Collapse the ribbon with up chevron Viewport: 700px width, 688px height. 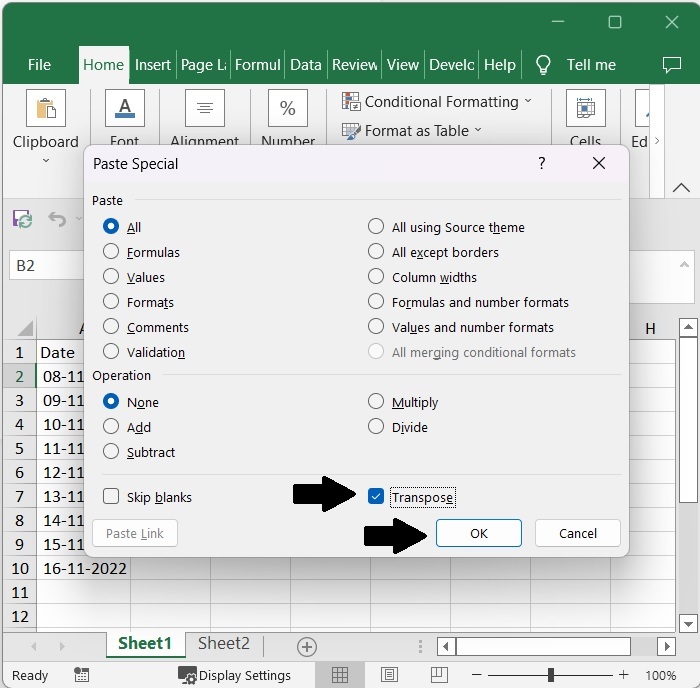click(x=681, y=188)
